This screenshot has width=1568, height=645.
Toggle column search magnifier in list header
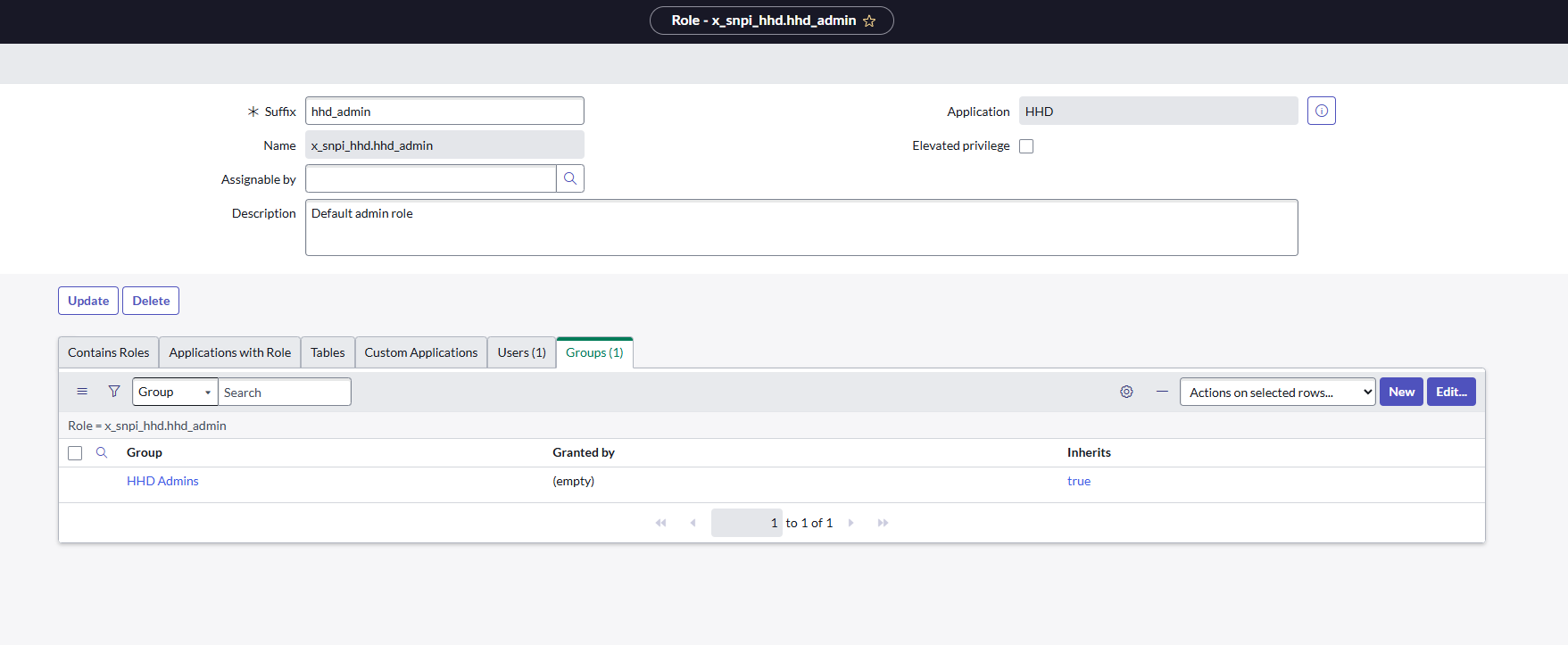tap(102, 452)
